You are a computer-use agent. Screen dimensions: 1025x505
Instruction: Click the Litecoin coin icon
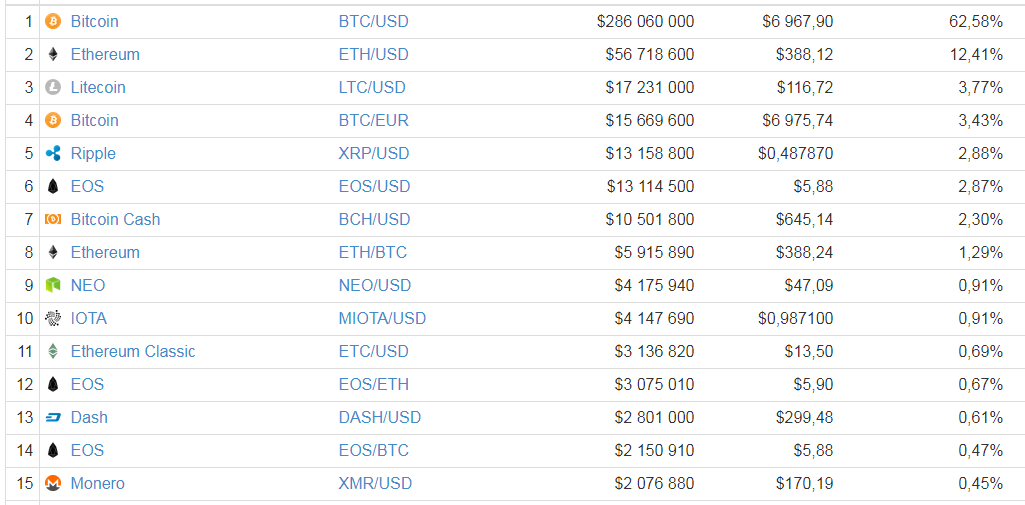[x=53, y=88]
